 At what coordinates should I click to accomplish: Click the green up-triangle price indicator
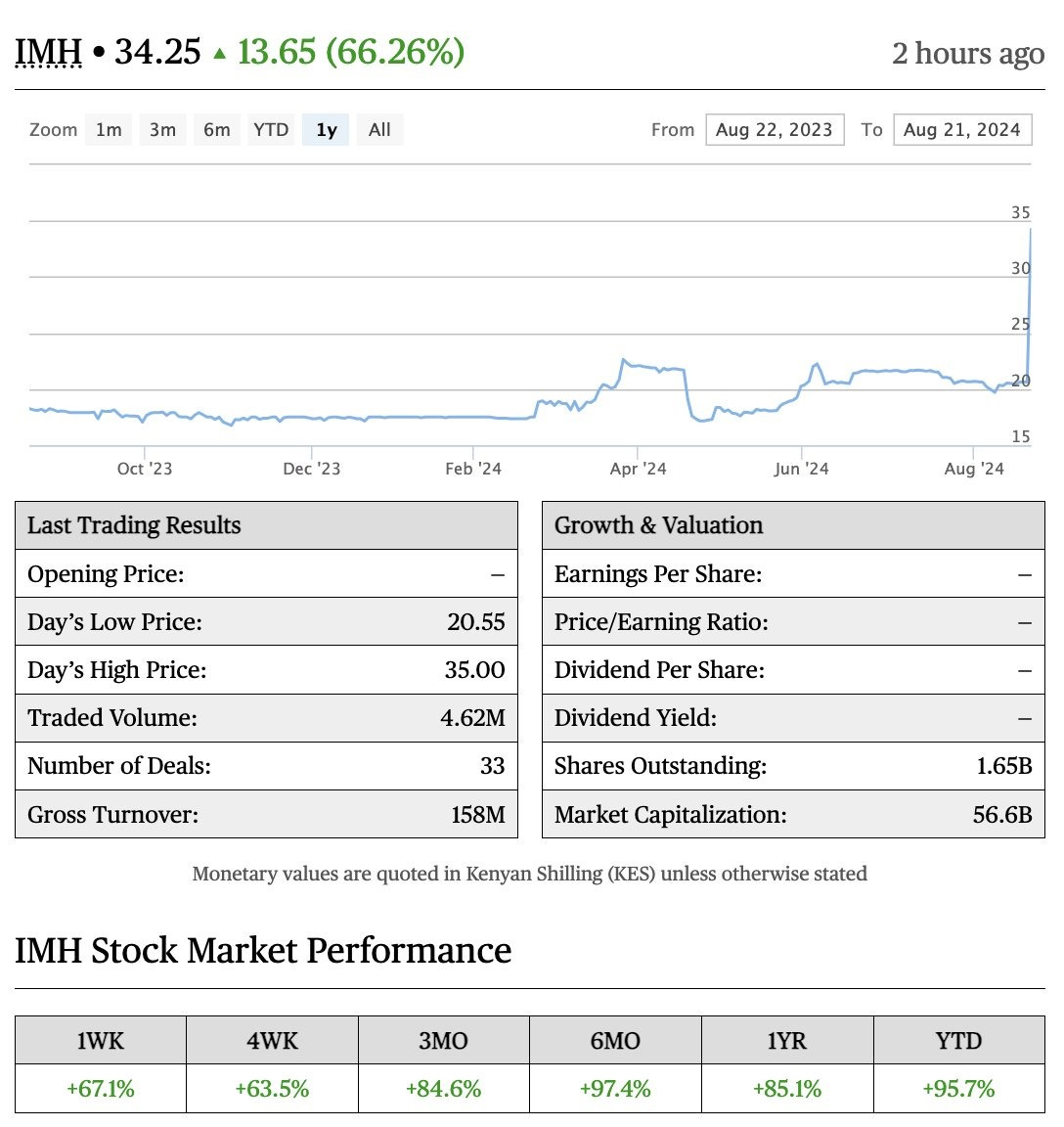coord(220,54)
